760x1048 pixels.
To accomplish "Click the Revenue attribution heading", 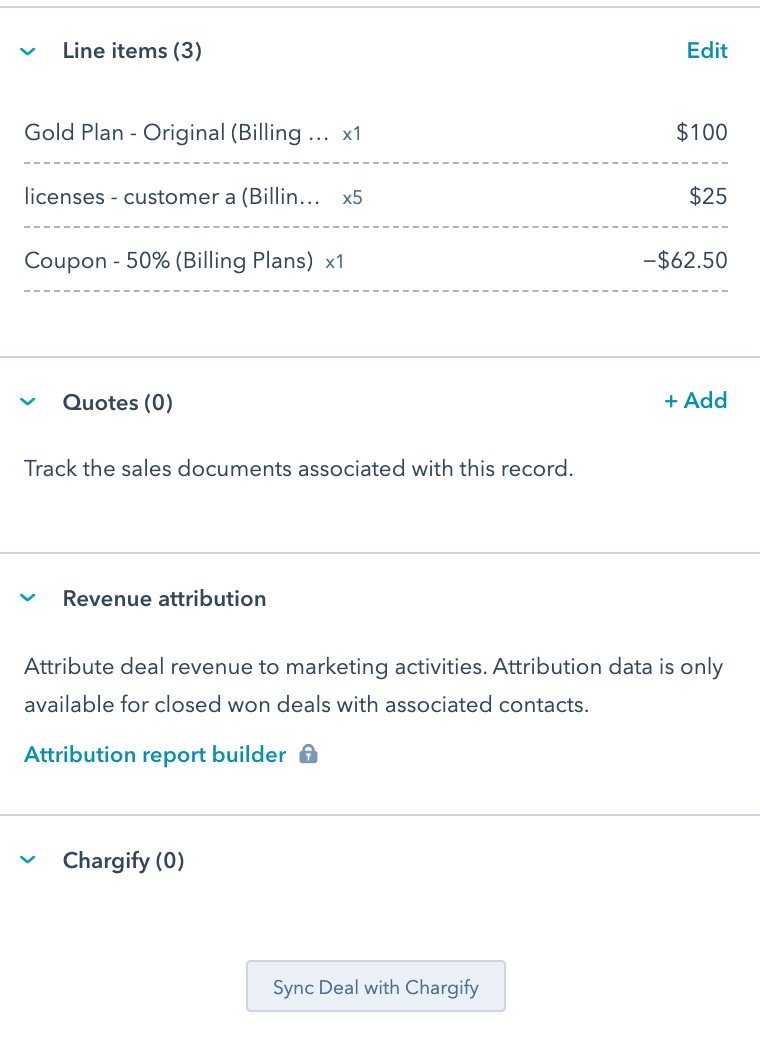I will tap(164, 599).
